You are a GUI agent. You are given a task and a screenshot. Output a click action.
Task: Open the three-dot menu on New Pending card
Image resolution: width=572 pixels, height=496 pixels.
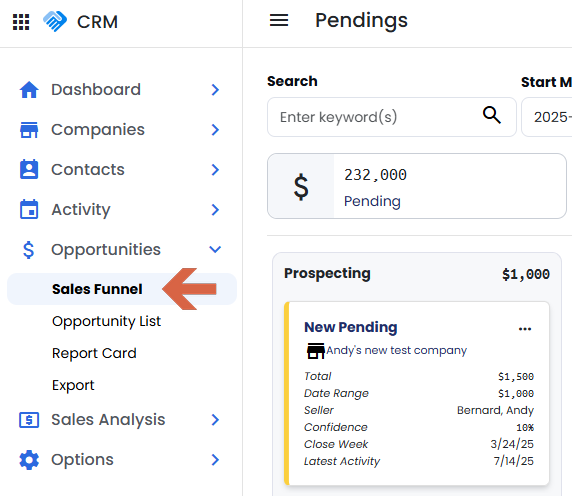point(525,329)
